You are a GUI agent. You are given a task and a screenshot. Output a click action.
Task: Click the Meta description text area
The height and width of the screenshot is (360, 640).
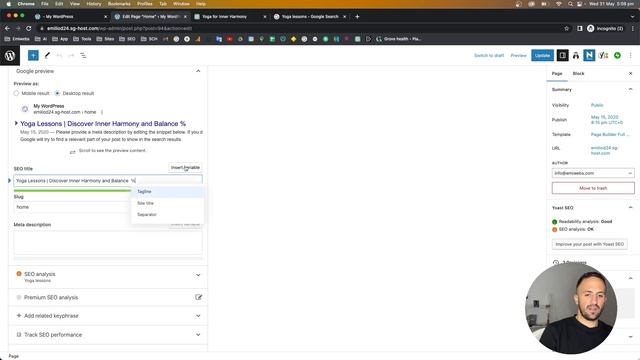tap(108, 242)
